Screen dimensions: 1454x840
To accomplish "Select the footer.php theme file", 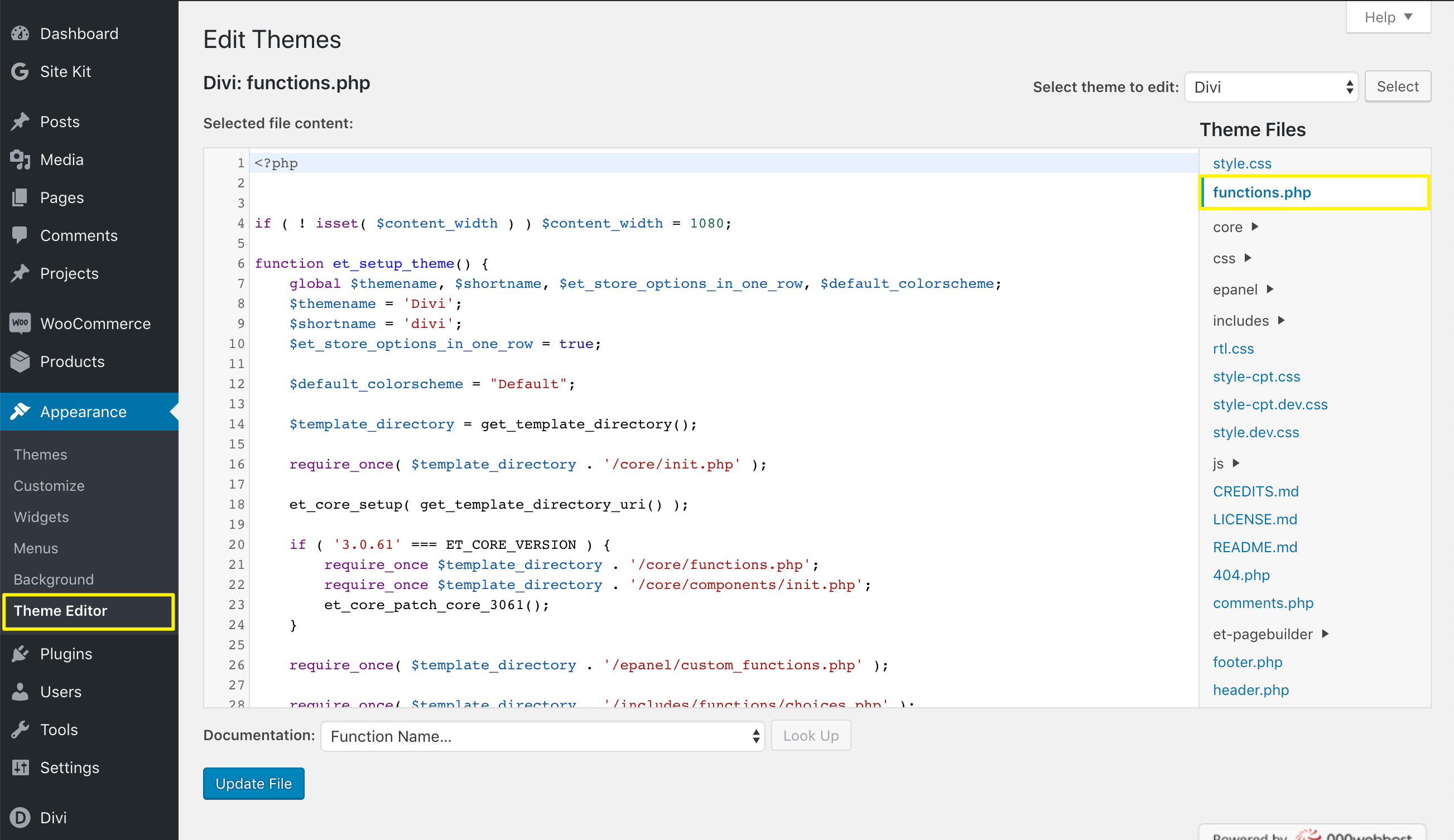I will (x=1248, y=662).
